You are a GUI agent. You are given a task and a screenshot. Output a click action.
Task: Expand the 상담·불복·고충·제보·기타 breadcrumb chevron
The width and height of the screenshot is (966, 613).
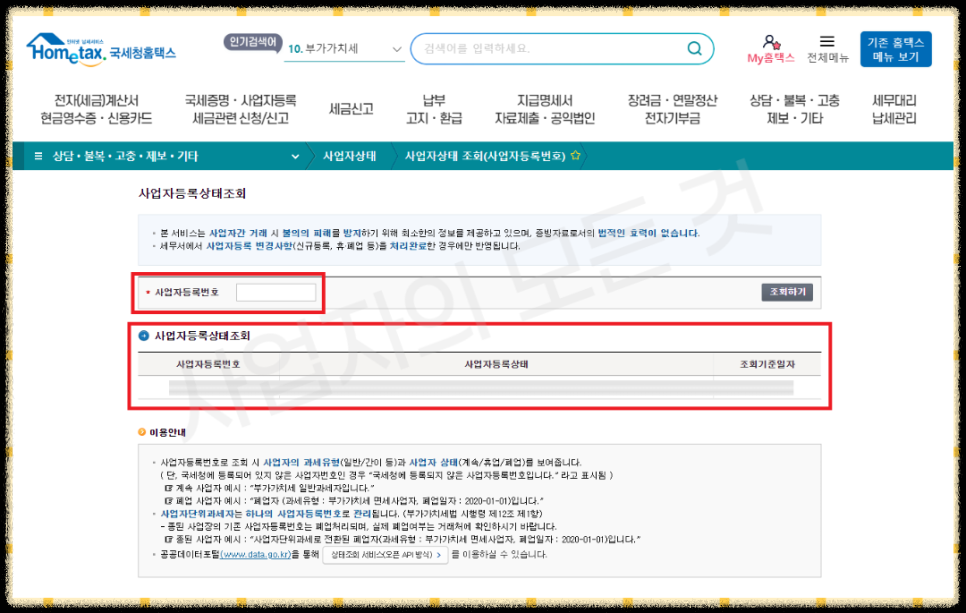point(293,157)
